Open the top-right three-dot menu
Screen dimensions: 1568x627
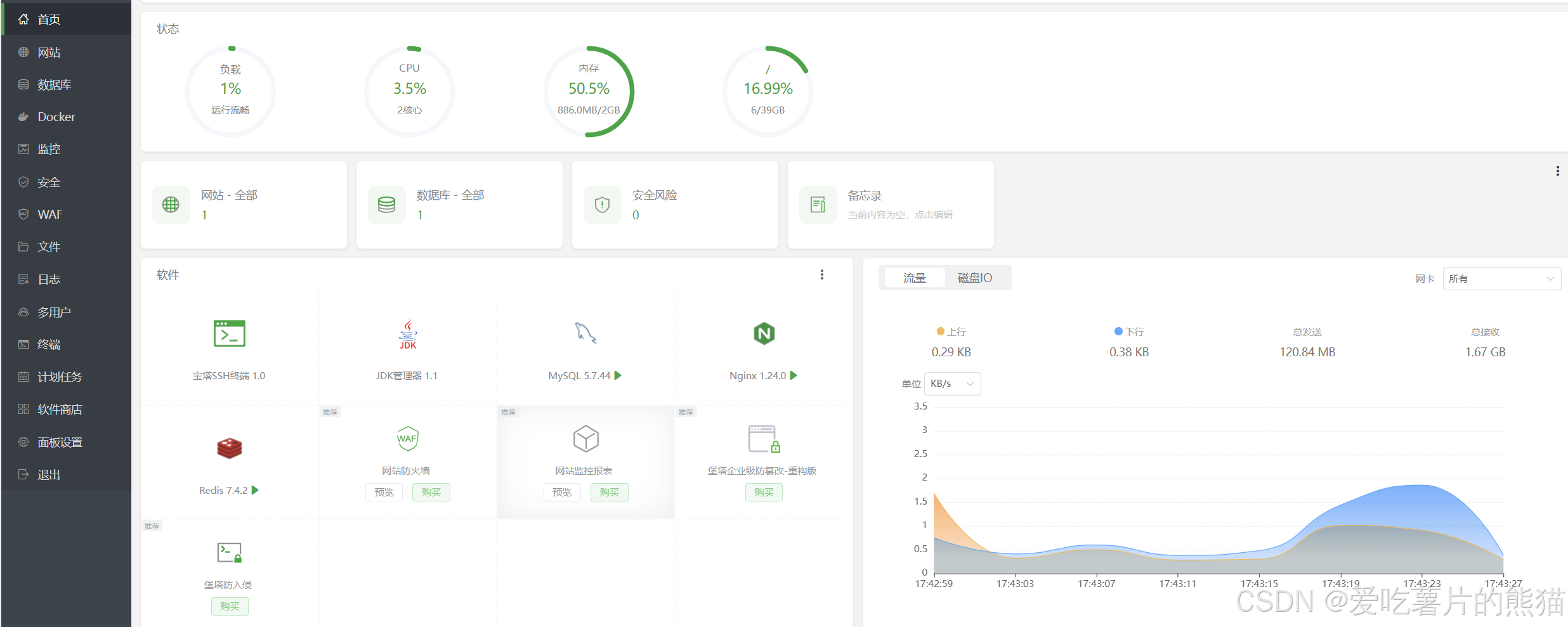click(1557, 170)
